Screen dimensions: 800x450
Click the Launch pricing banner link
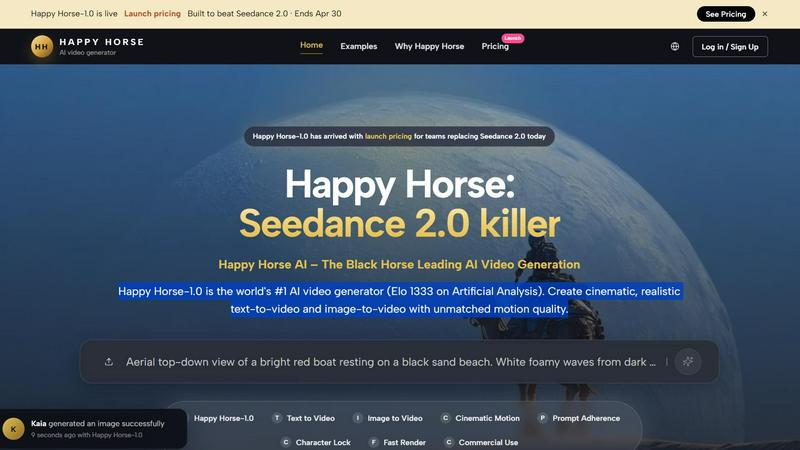pyautogui.click(x=152, y=14)
